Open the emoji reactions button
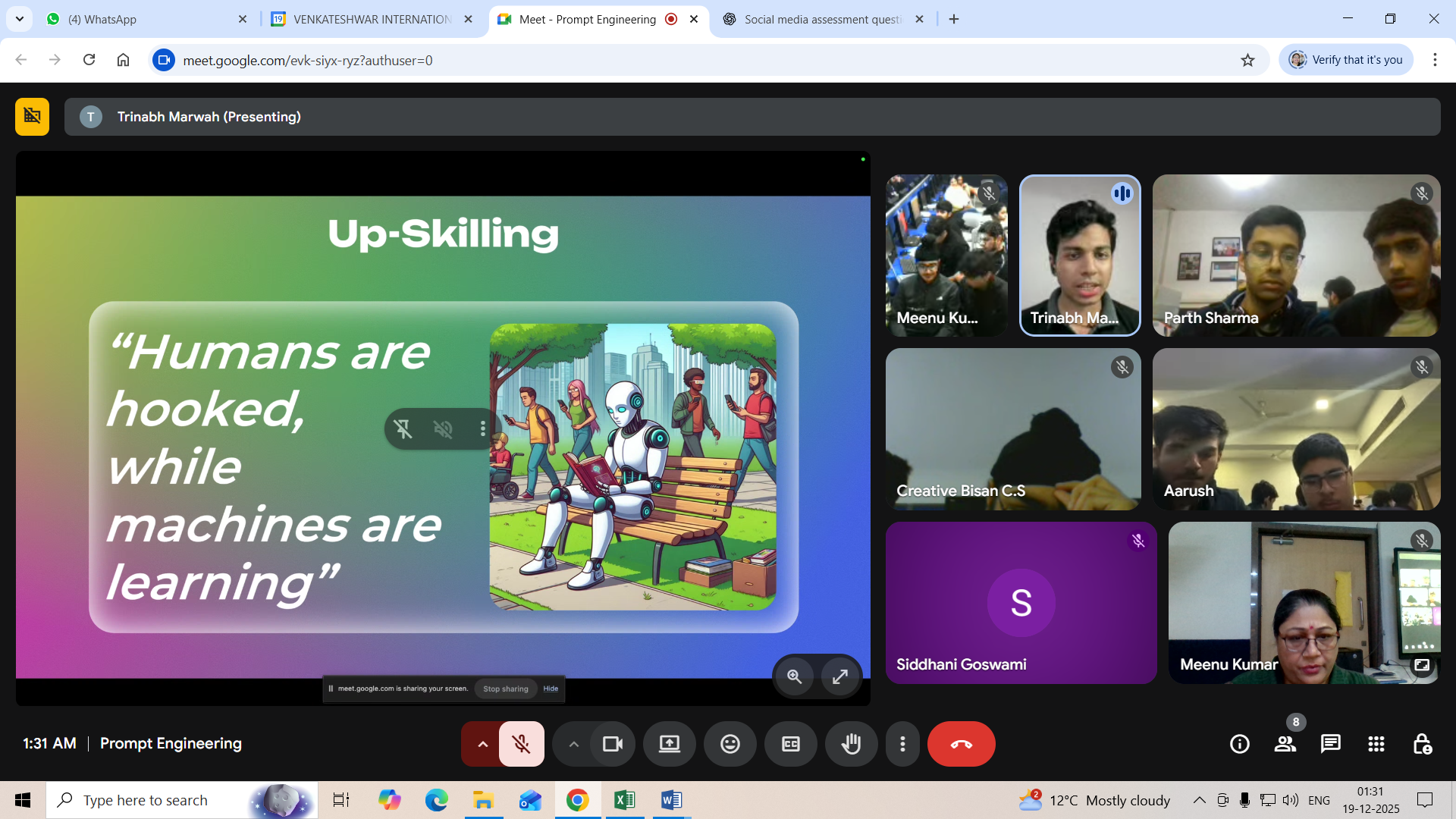The image size is (1456, 819). tap(730, 744)
